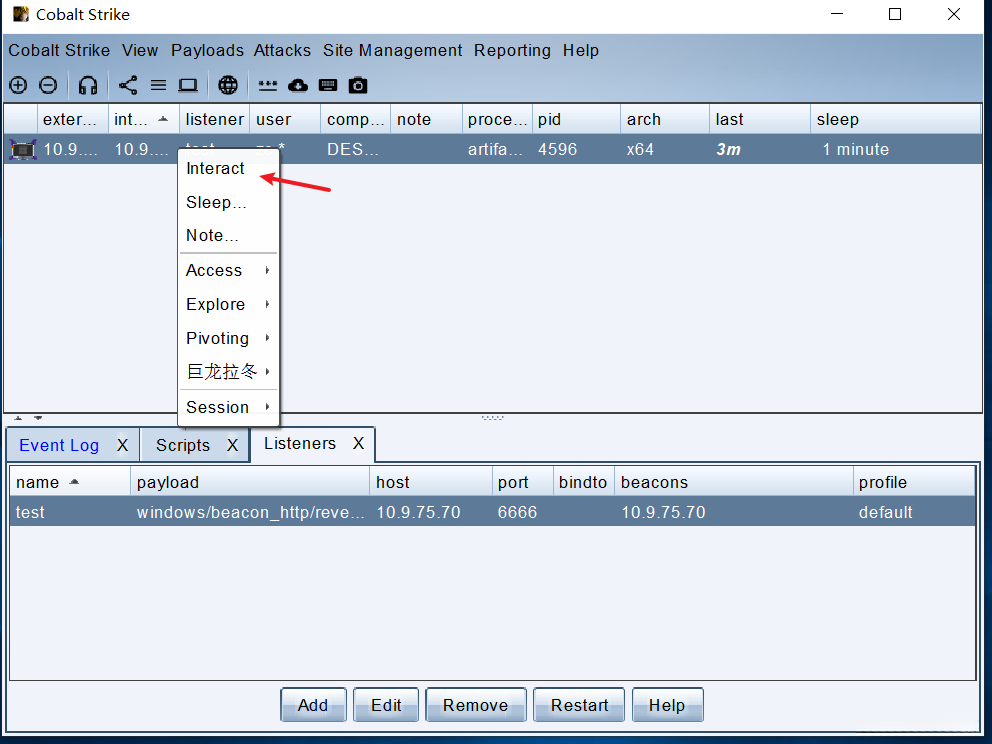View screenshots via the camera icon
The image size is (992, 744).
click(358, 85)
